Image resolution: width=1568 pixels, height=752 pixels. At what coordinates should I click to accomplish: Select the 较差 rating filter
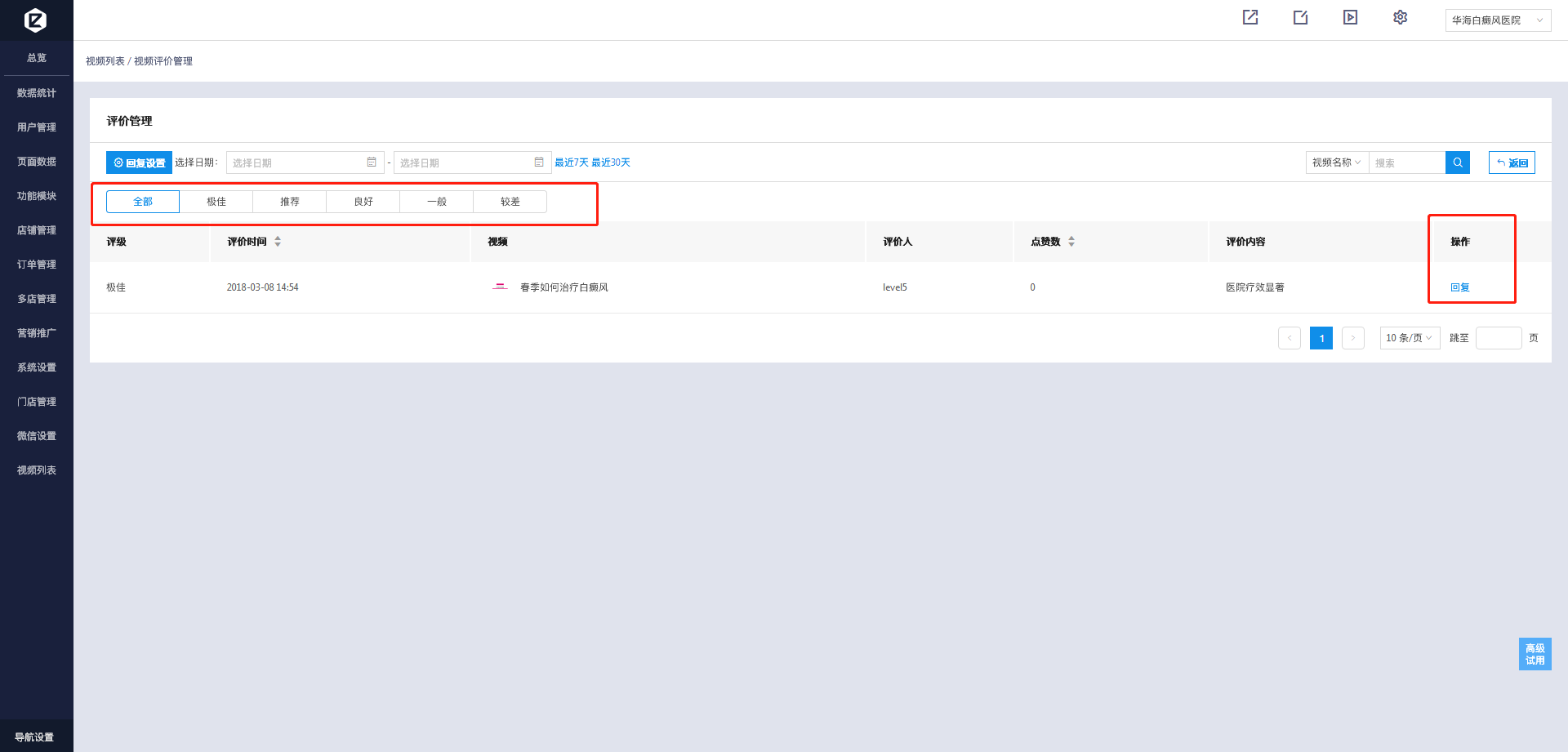point(510,202)
